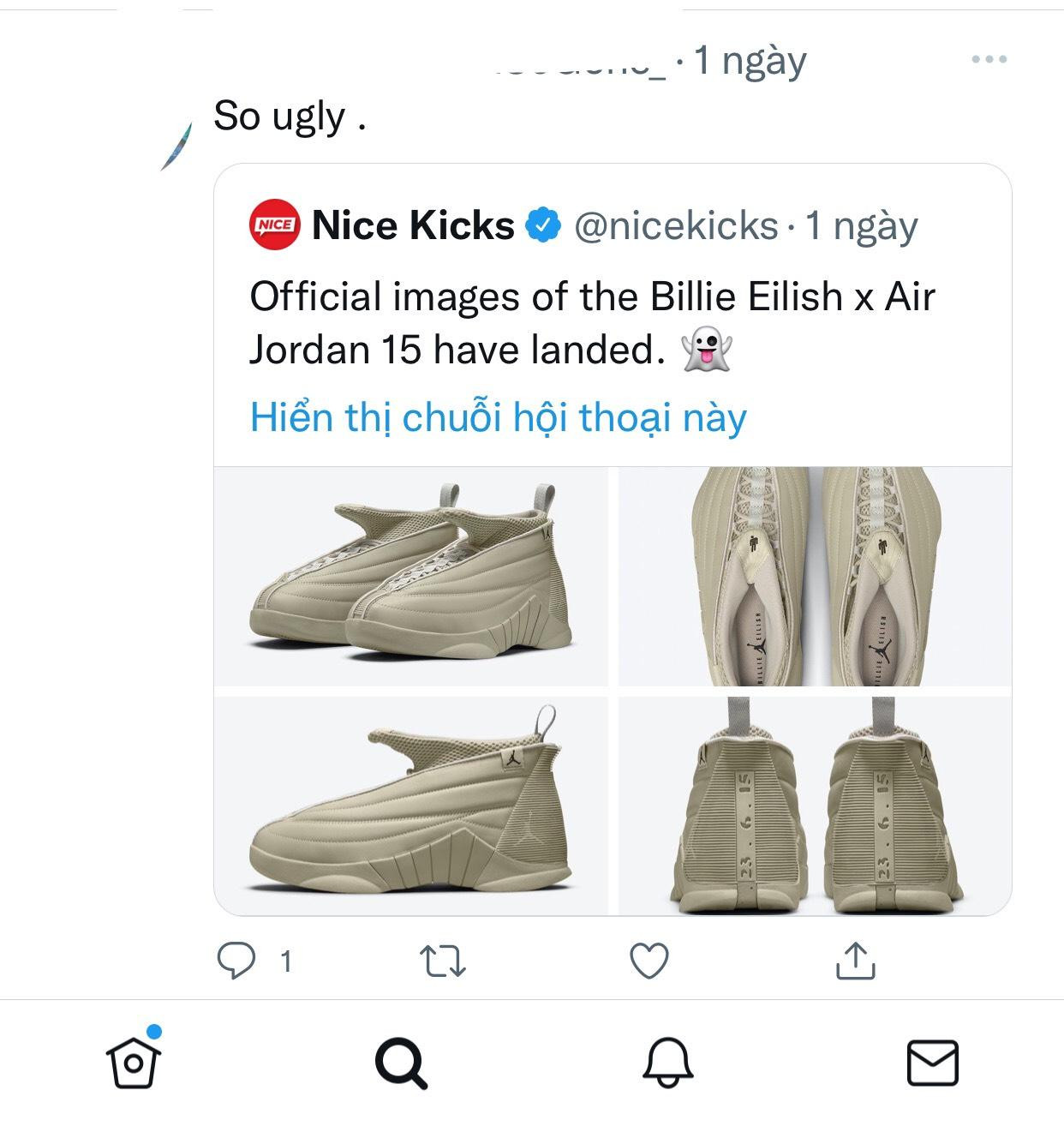The height and width of the screenshot is (1126, 1064).
Task: Tap the 'So ugly .' tweet text
Action: (x=290, y=117)
